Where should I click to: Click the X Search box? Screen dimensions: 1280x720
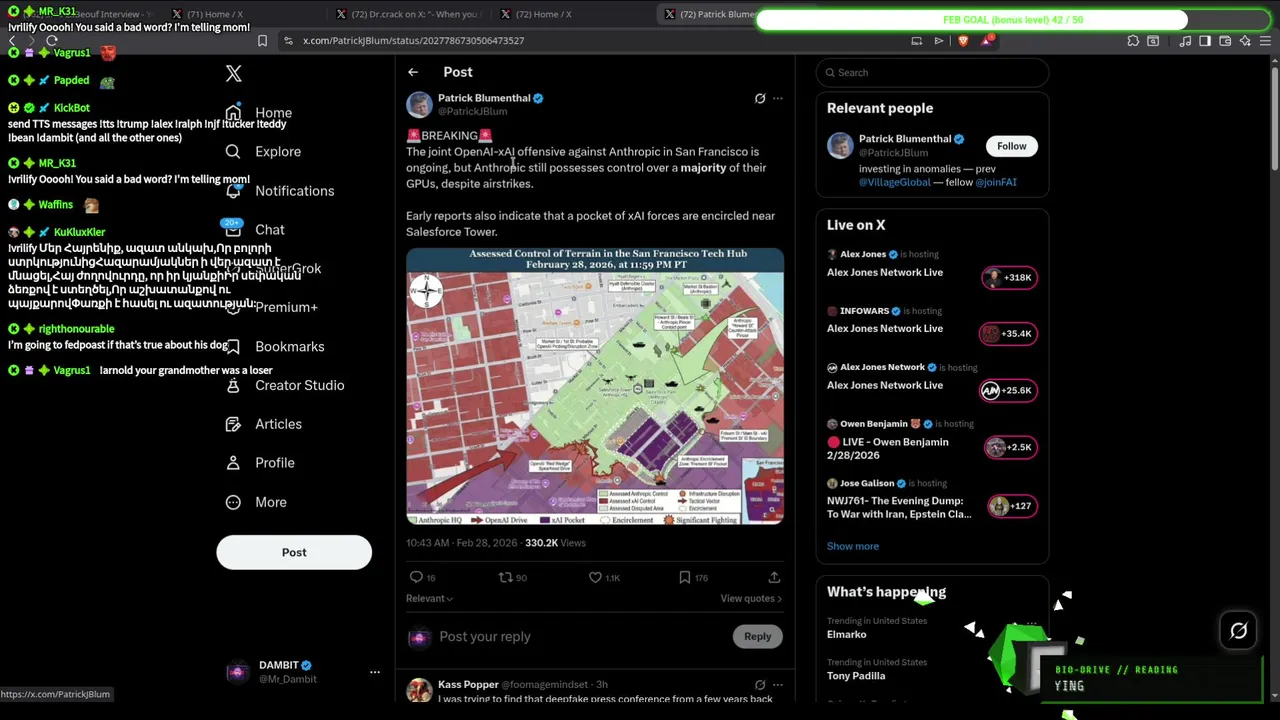coord(932,72)
